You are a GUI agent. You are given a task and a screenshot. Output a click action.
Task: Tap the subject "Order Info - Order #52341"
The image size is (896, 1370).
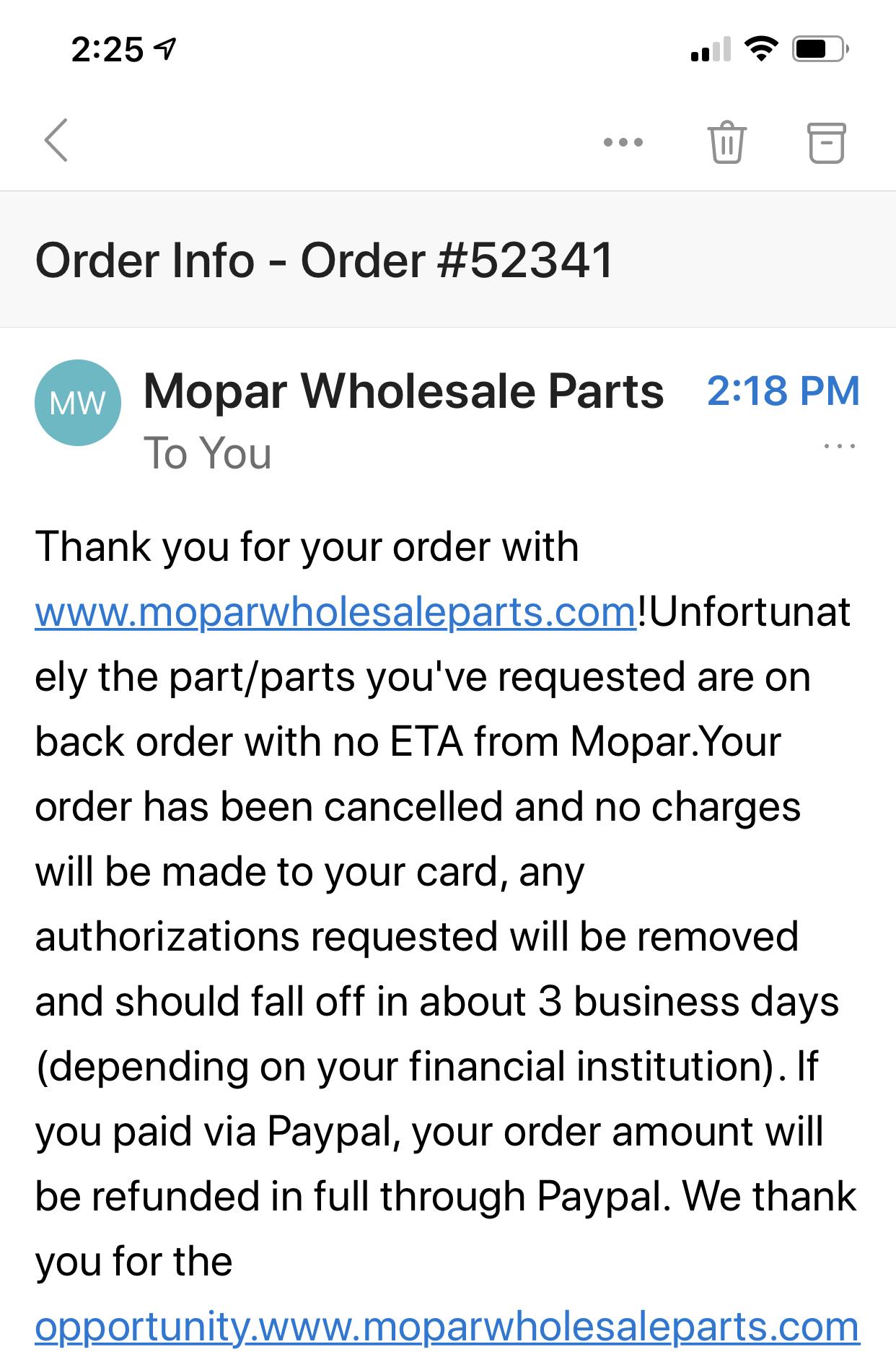[325, 260]
